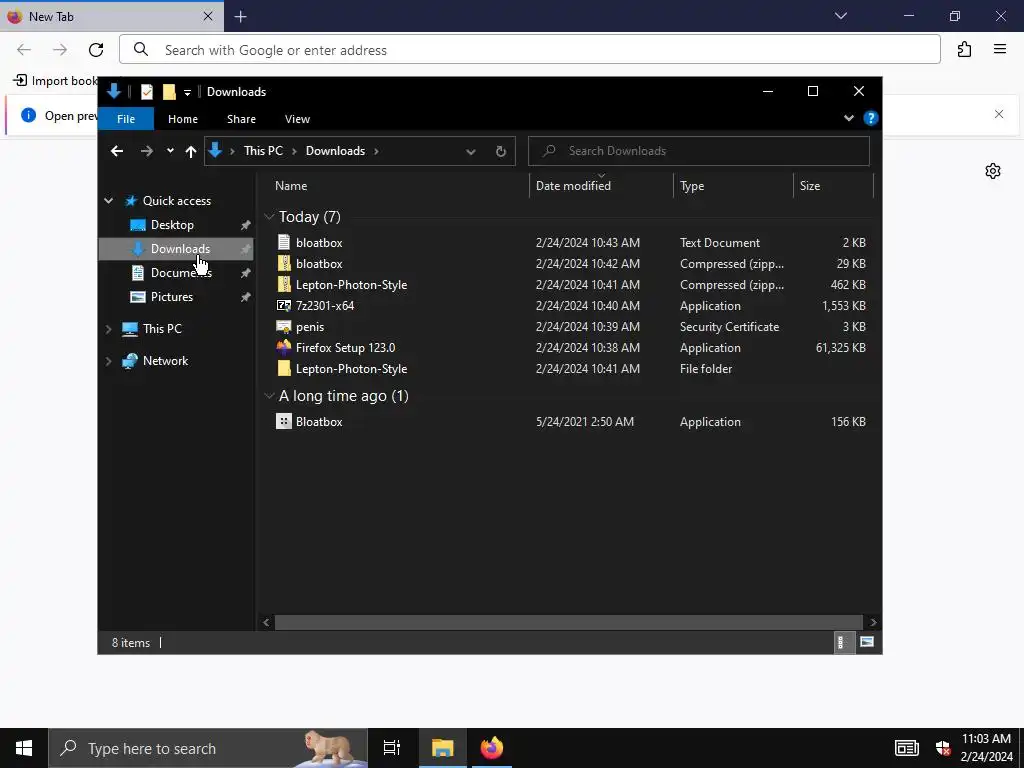
Task: Click the Explorer Forward arrow button
Action: point(146,151)
